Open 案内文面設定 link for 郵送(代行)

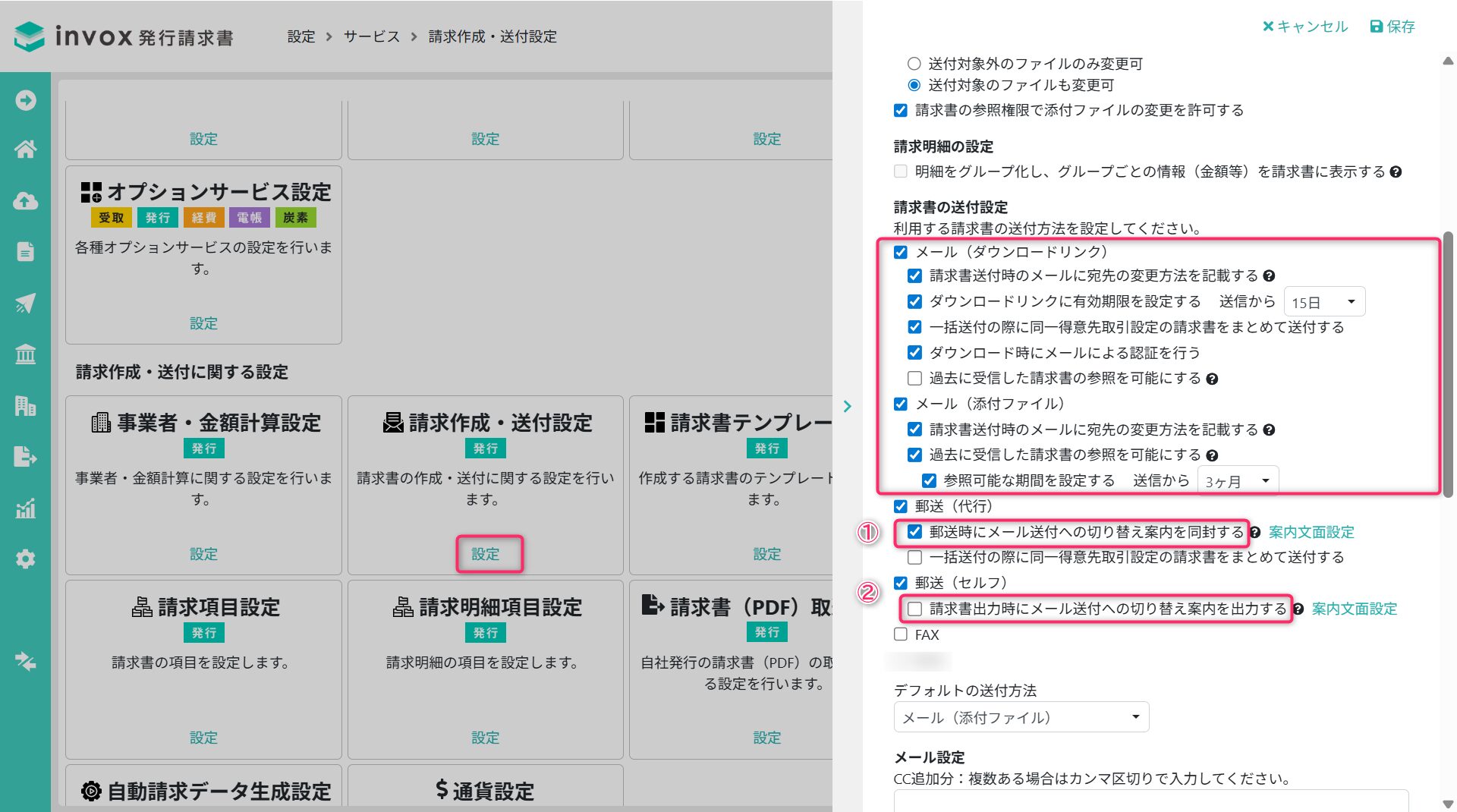[x=1311, y=533]
